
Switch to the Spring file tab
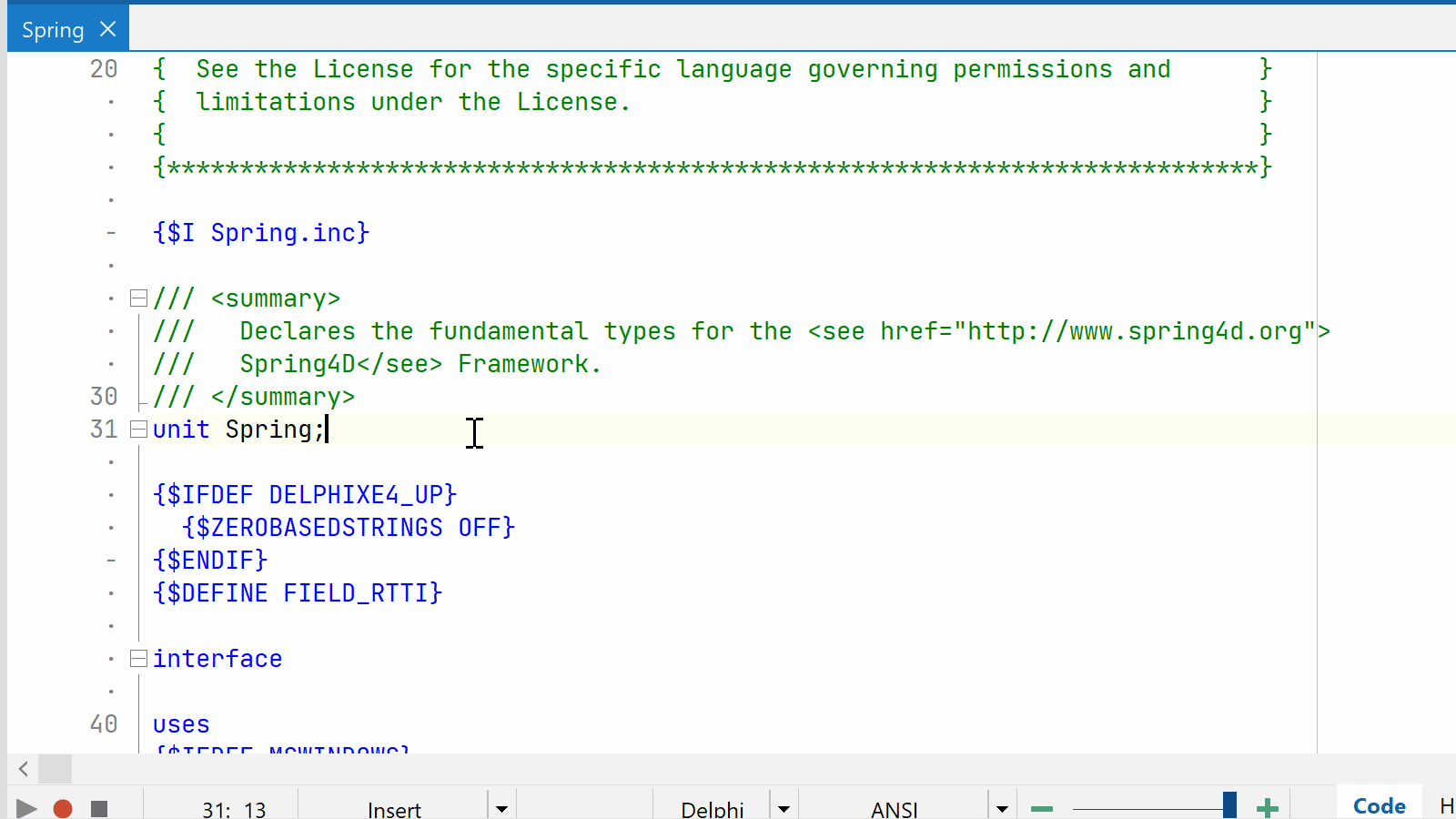(53, 30)
